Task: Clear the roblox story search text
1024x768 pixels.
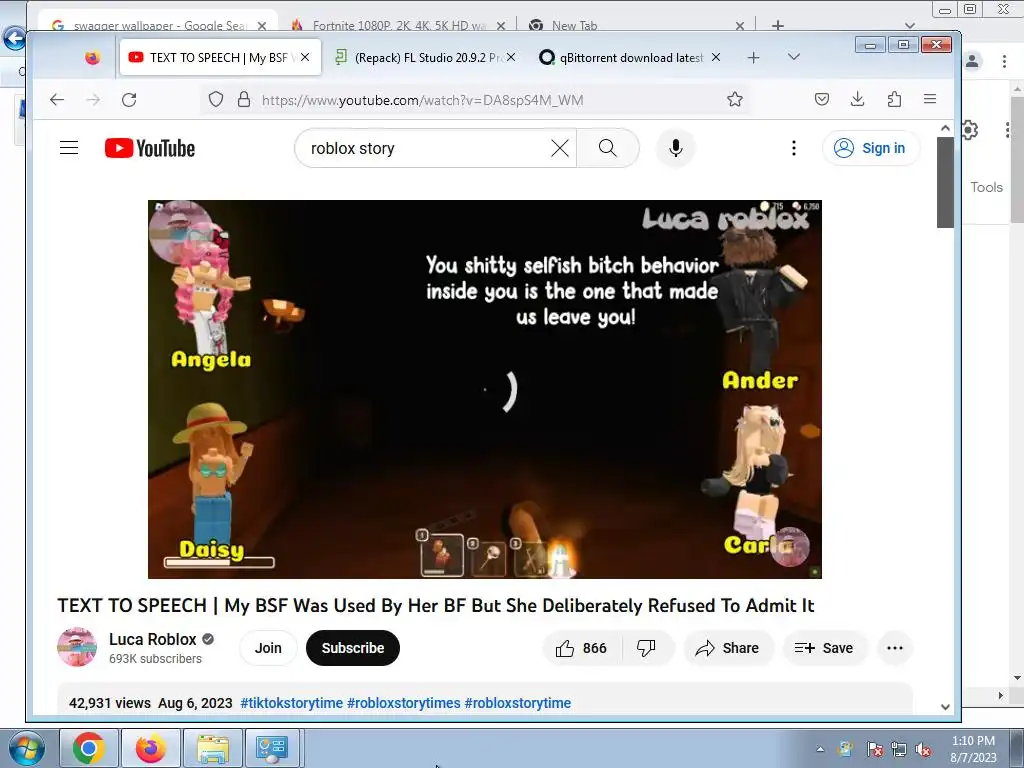Action: point(560,148)
